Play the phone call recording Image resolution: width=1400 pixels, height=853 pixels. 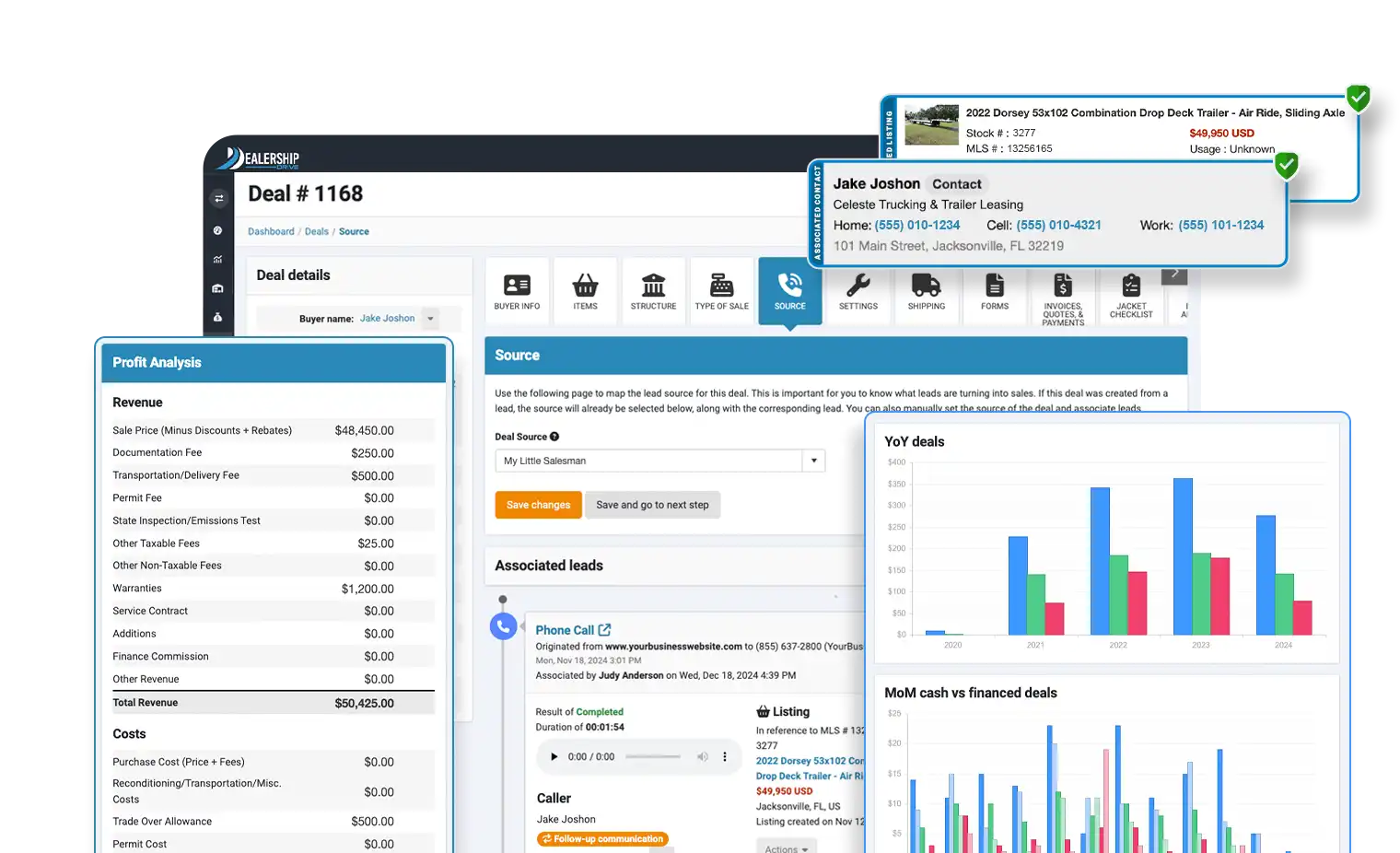click(x=554, y=757)
